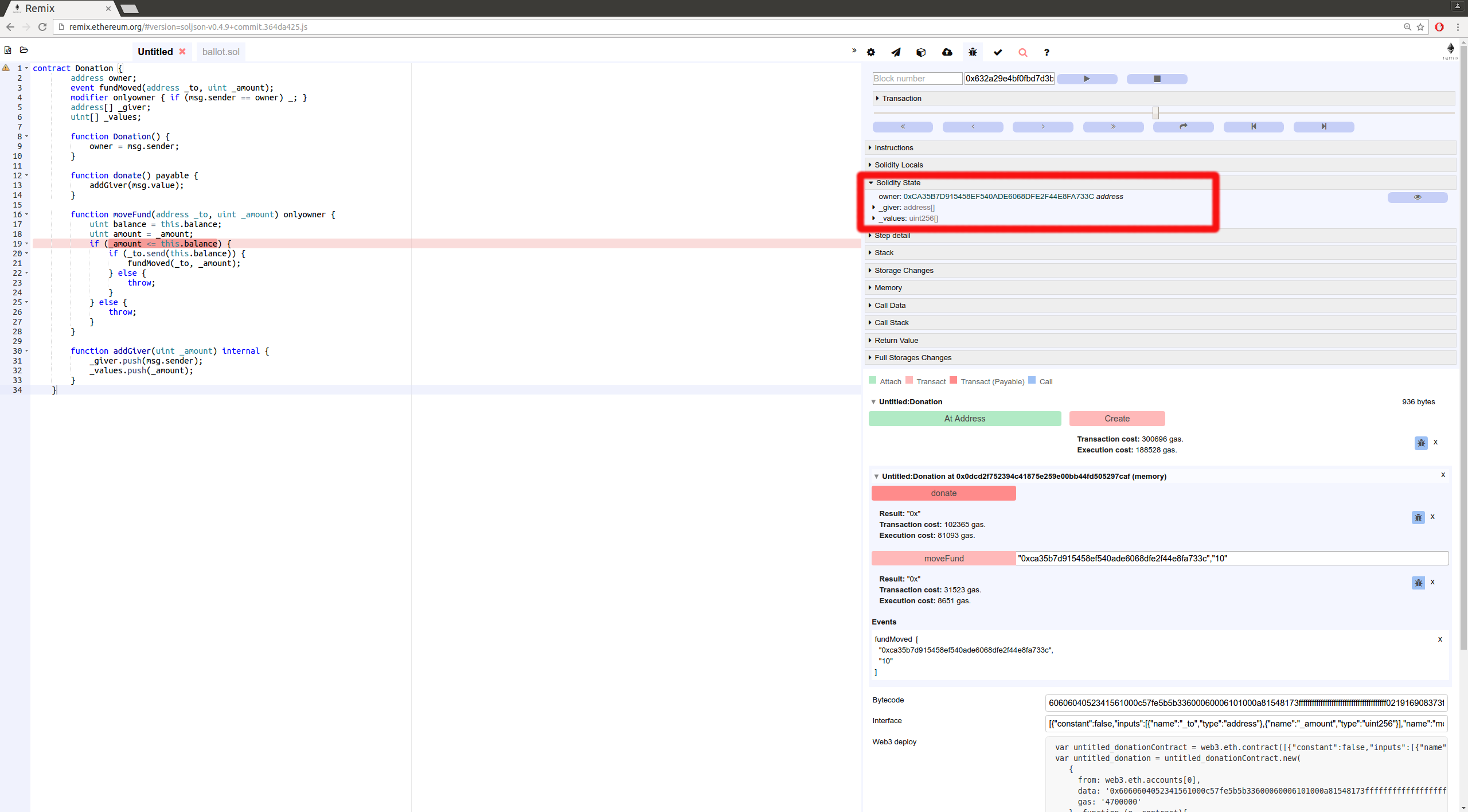The width and height of the screenshot is (1468, 812).
Task: Open the Settings gear tab
Action: [x=871, y=52]
